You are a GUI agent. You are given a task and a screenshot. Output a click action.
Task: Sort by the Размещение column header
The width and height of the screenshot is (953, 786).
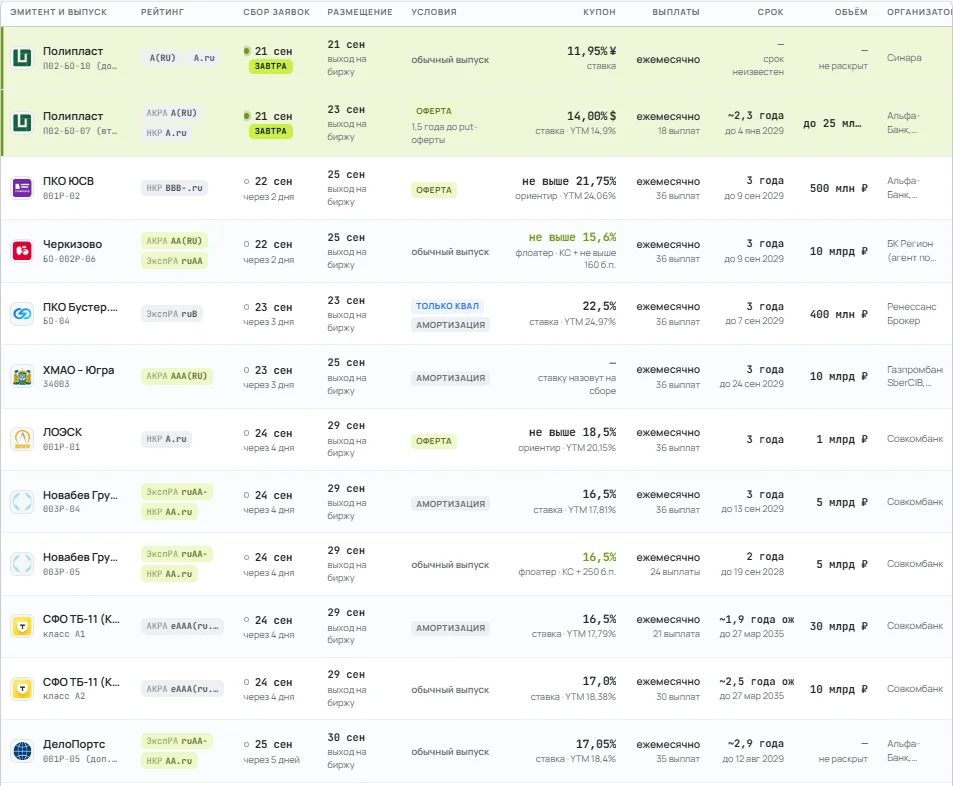pos(360,12)
